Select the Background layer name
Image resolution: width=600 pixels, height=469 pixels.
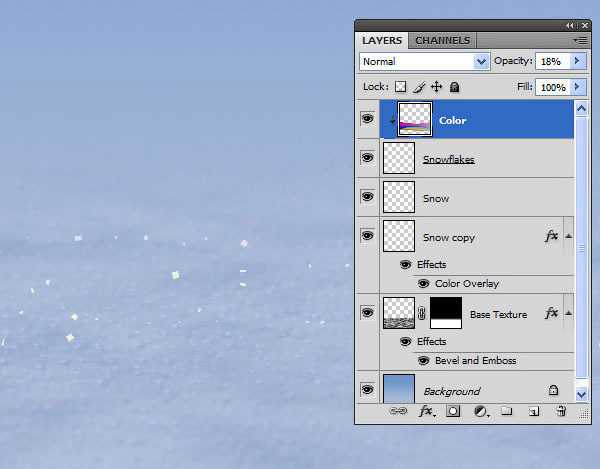click(x=452, y=391)
